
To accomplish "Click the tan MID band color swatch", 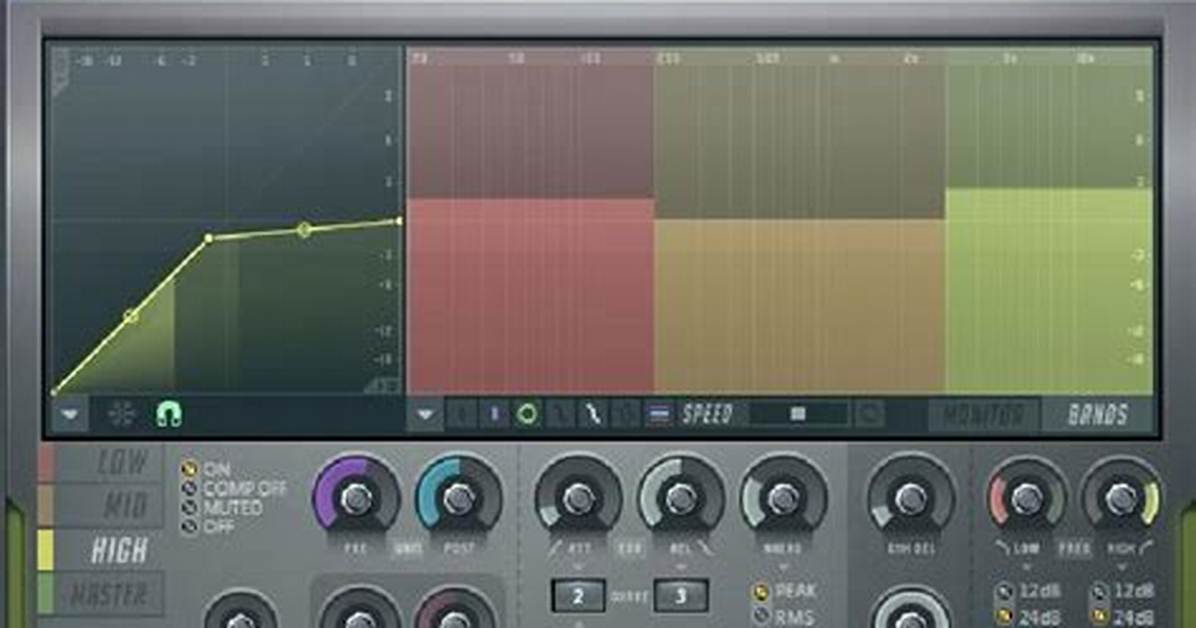I will pos(46,506).
